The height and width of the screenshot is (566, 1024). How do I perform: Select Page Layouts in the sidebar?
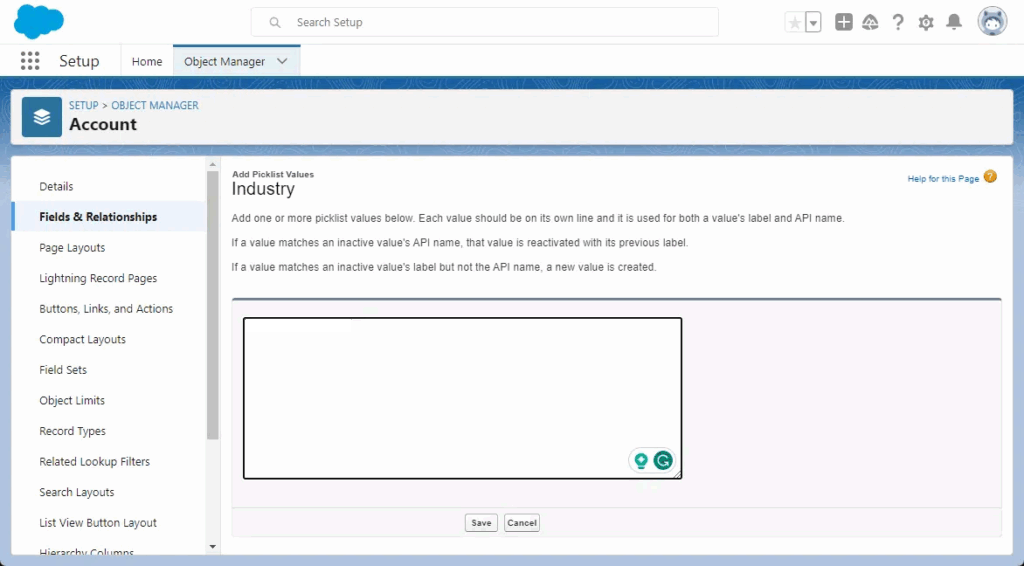click(72, 248)
